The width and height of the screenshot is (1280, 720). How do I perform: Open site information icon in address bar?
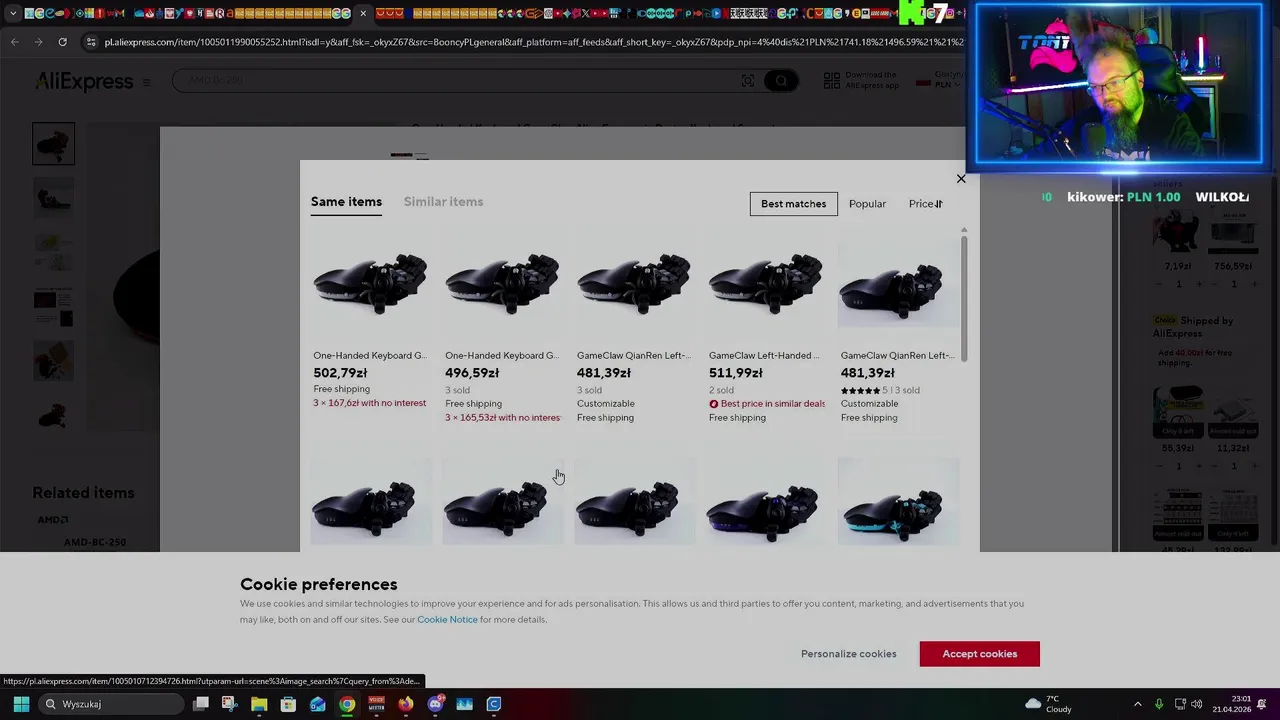click(92, 42)
